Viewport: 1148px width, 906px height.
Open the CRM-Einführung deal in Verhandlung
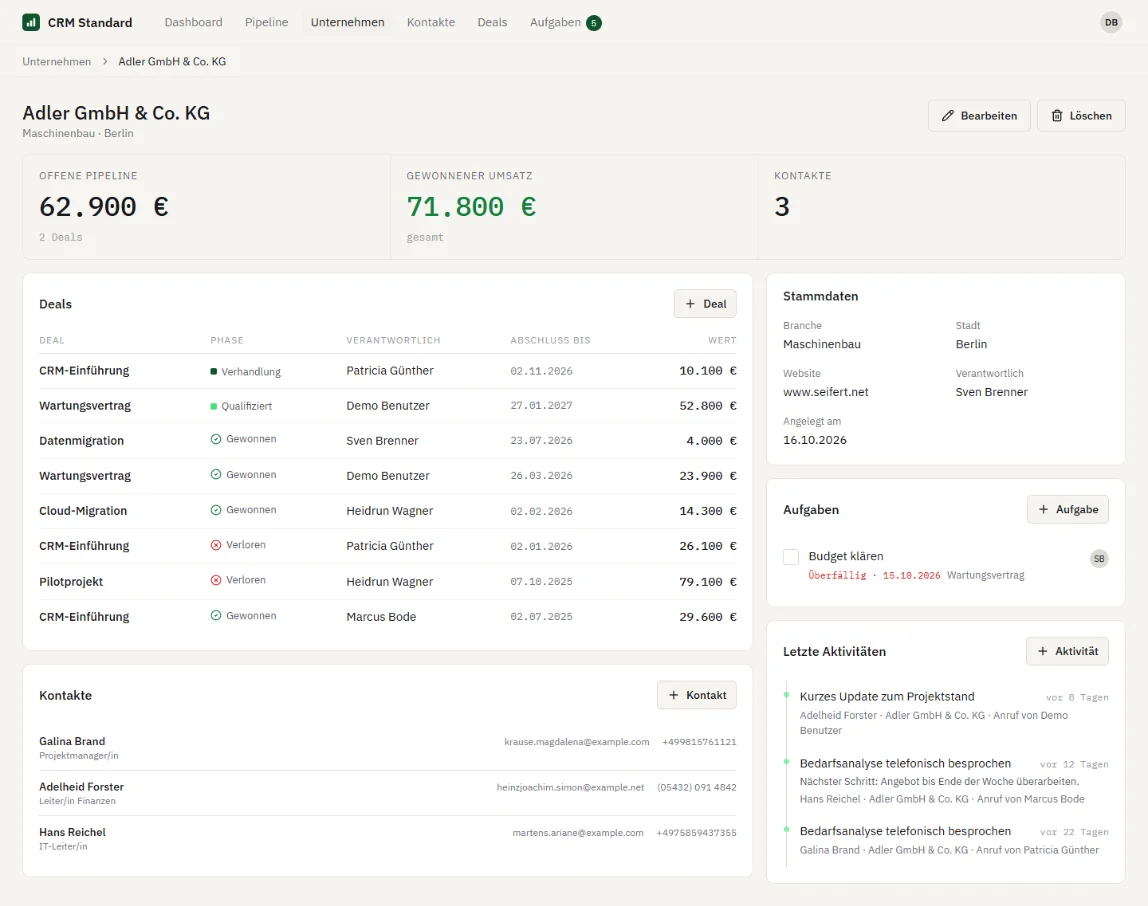click(x=84, y=371)
